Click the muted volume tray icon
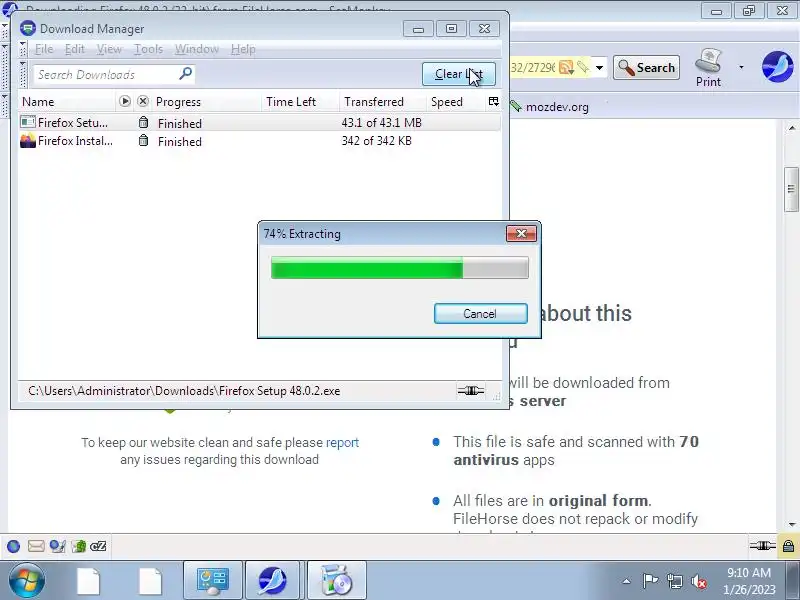Image resolution: width=800 pixels, height=600 pixels. coord(699,581)
